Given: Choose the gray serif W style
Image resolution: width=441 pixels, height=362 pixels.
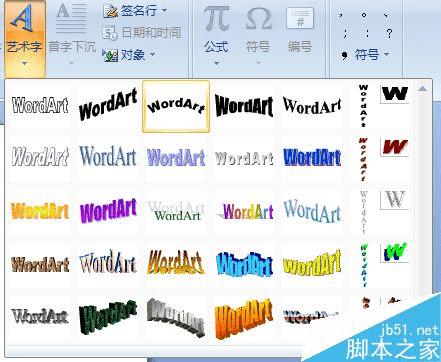Looking at the screenshot, I should (x=395, y=200).
